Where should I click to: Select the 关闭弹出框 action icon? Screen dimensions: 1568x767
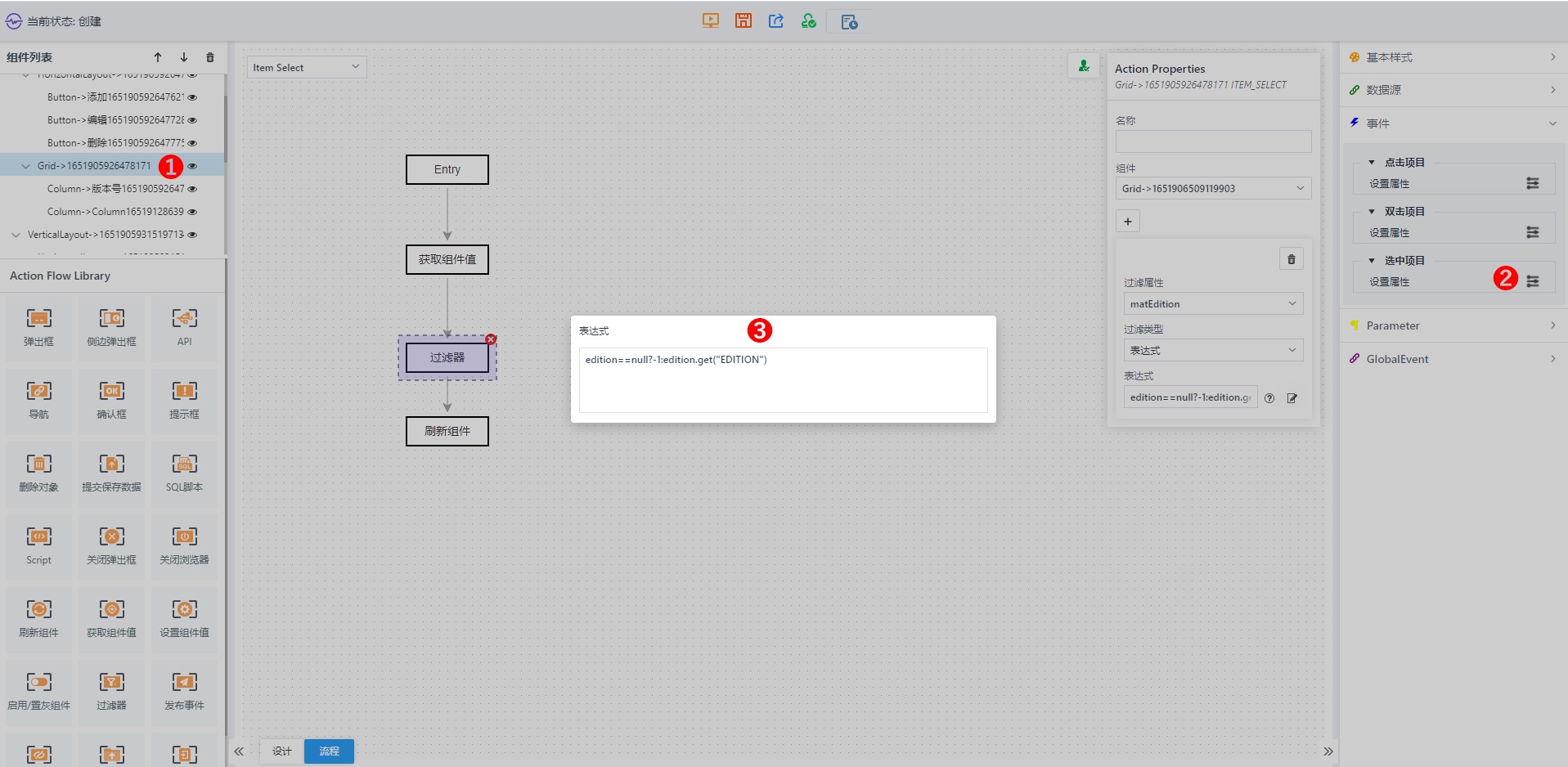pos(111,536)
